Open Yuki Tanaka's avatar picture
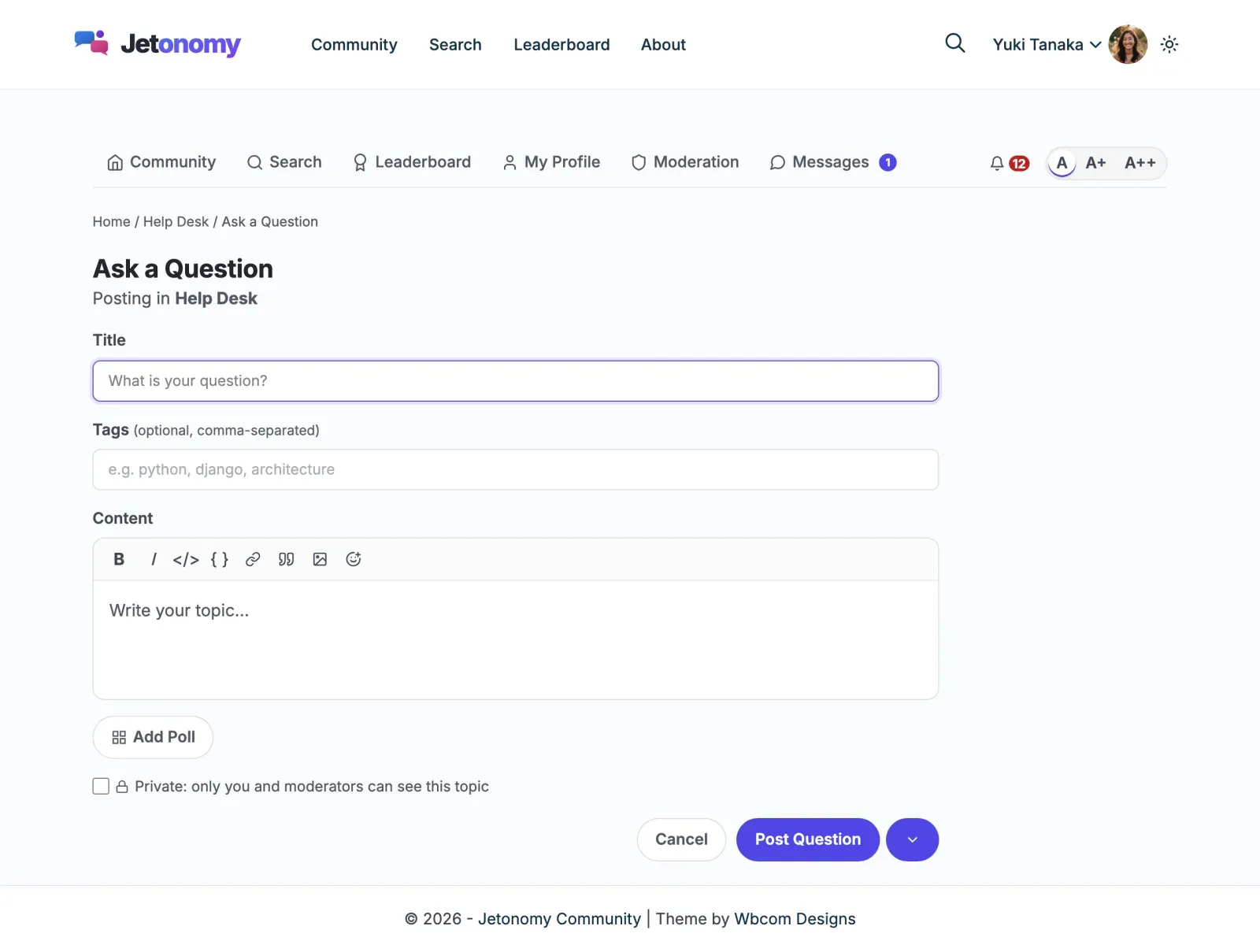The height and width of the screenshot is (952, 1260). (1128, 44)
